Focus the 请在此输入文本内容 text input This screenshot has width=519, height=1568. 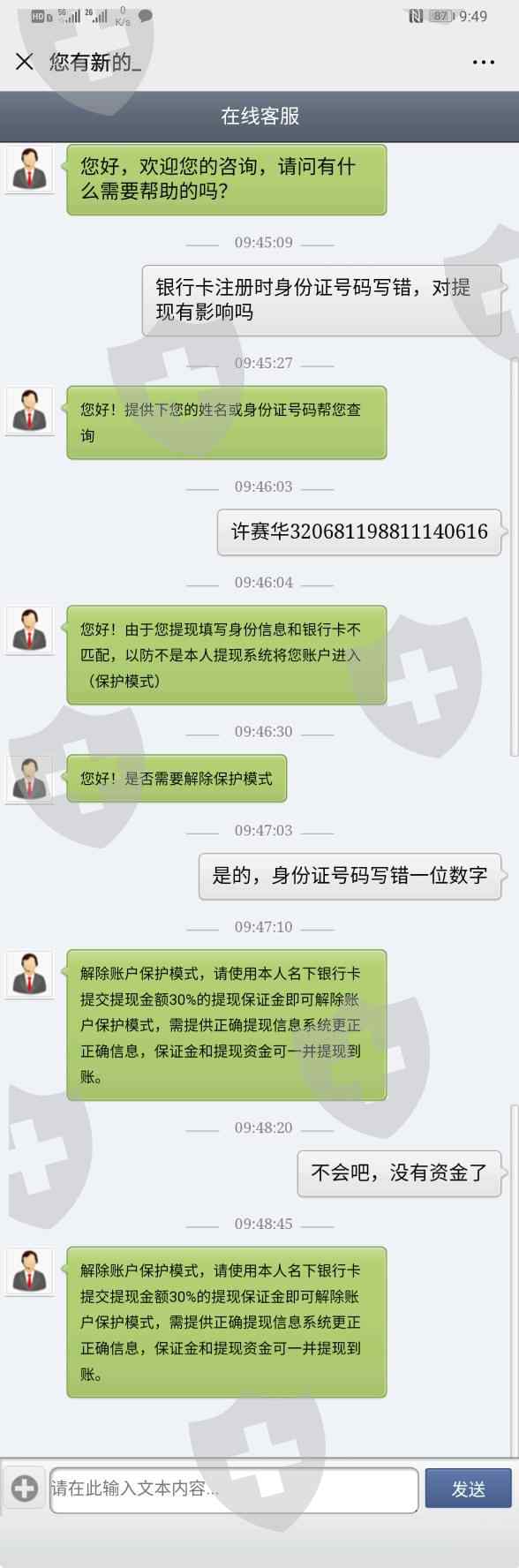[234, 1489]
